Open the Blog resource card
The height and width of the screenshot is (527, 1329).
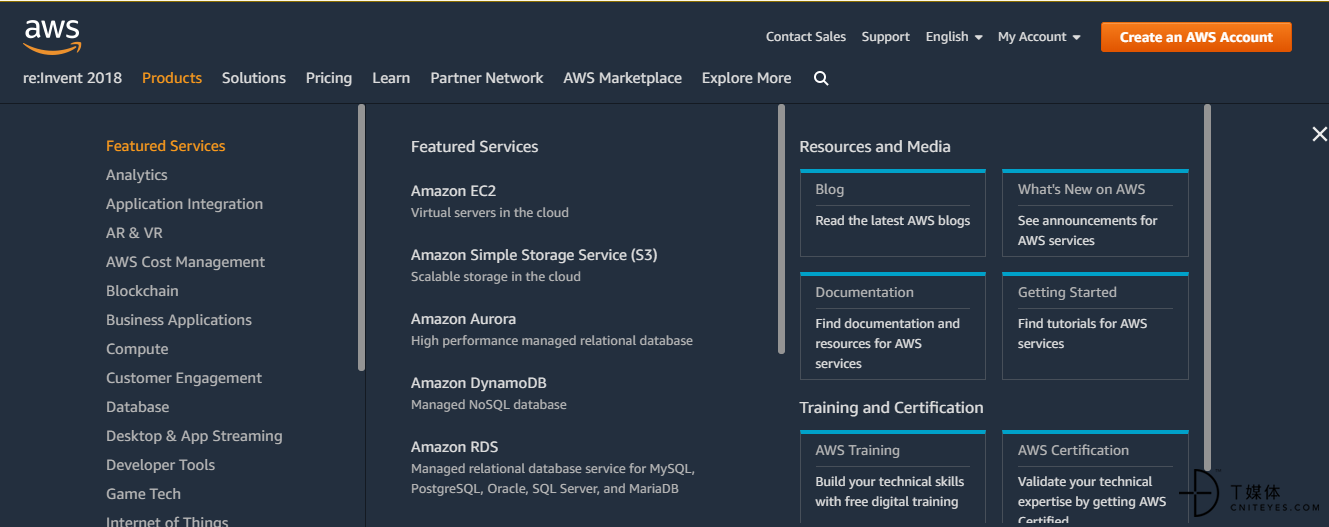893,213
